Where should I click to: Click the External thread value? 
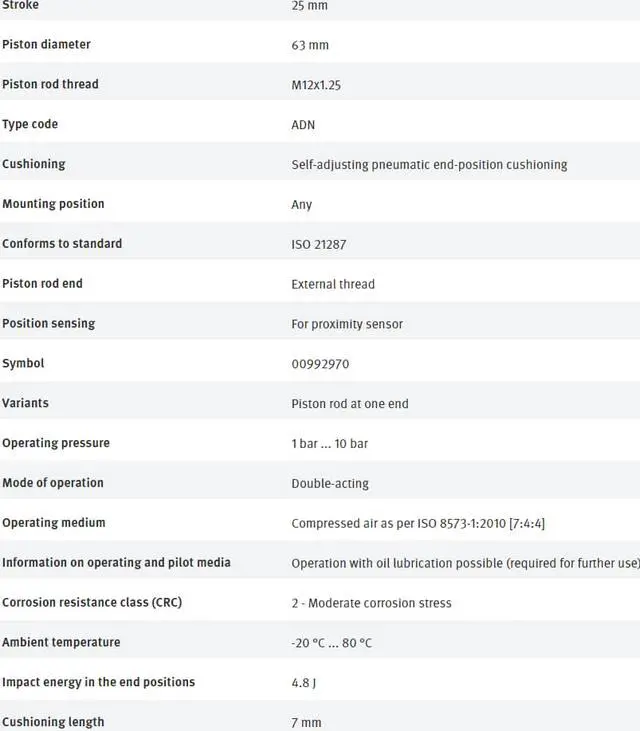click(x=333, y=284)
